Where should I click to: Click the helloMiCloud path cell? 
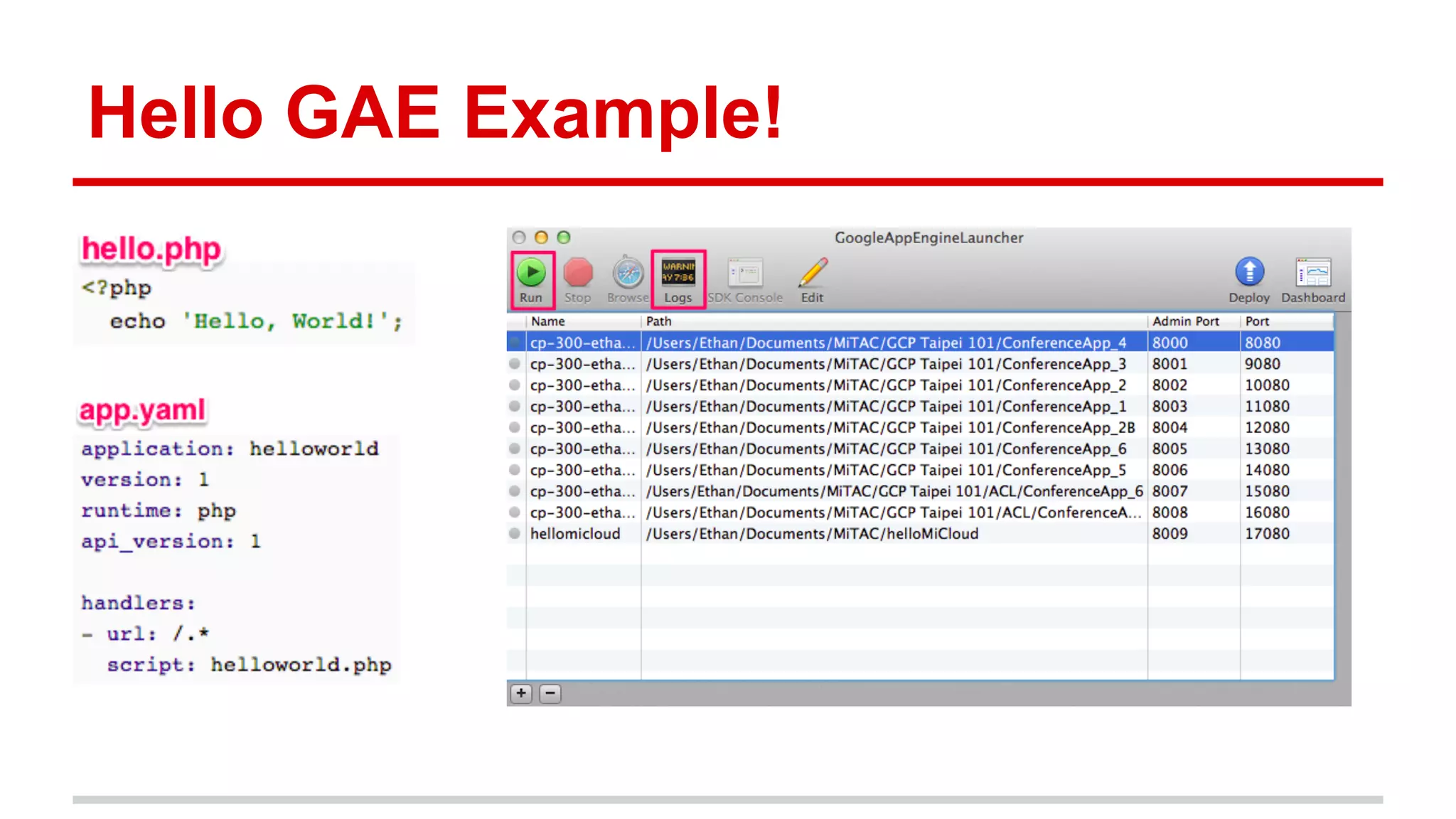[813, 534]
